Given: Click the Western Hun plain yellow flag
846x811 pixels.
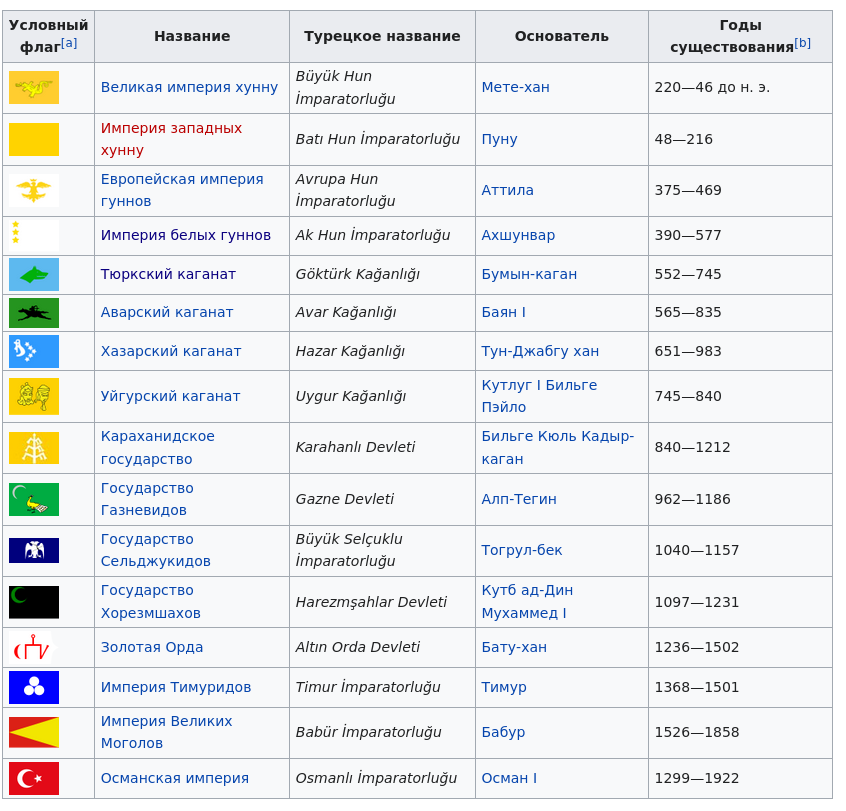Looking at the screenshot, I should [x=34, y=139].
